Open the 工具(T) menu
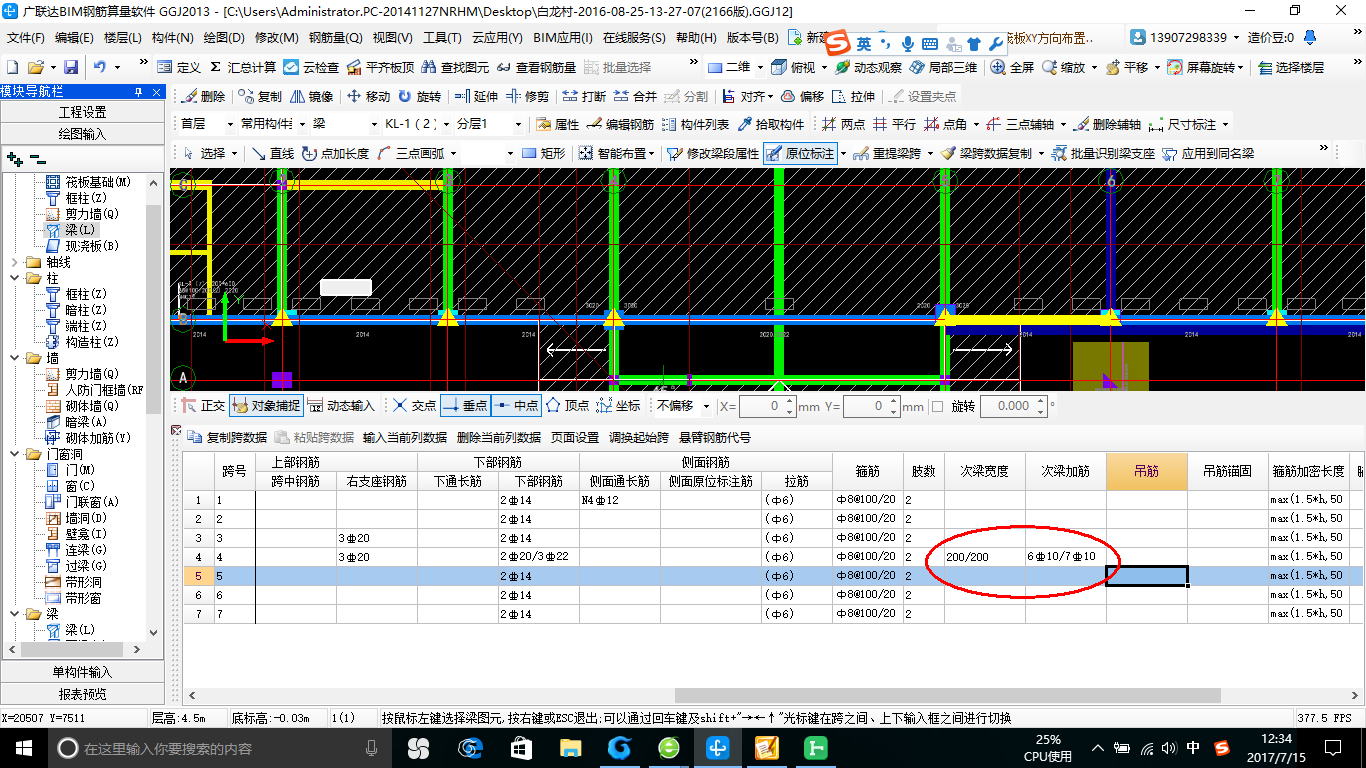Image resolution: width=1366 pixels, height=768 pixels. point(442,38)
